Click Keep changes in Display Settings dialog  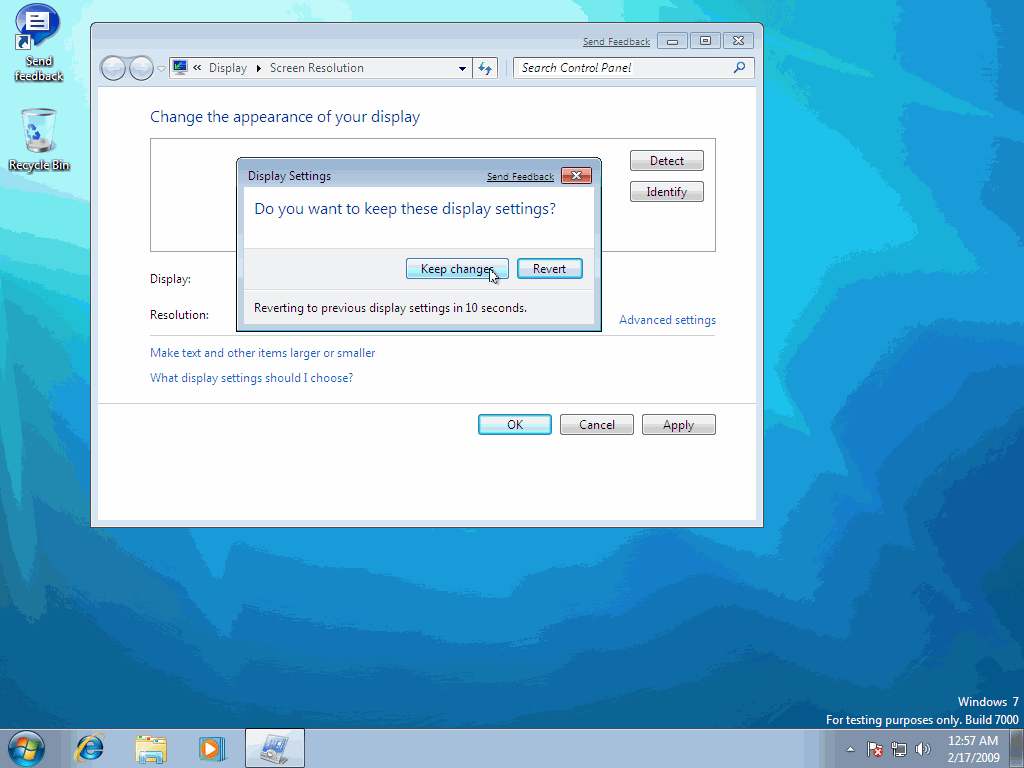pos(457,268)
